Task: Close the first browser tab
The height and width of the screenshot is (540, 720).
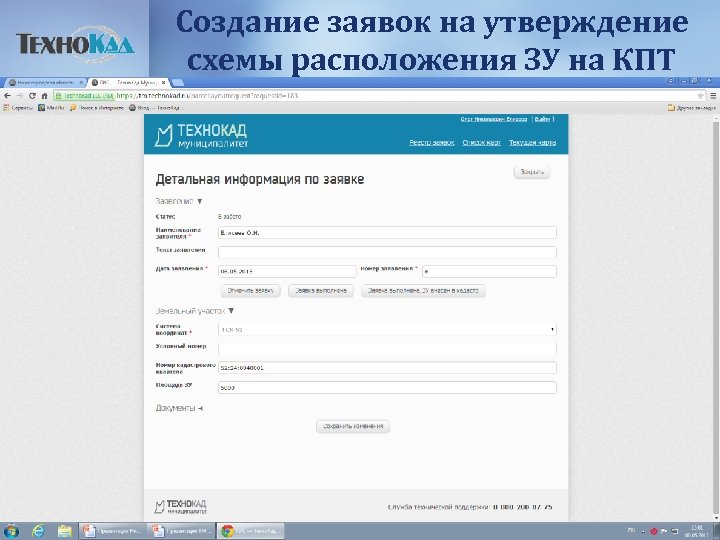Action: pyautogui.click(x=81, y=83)
